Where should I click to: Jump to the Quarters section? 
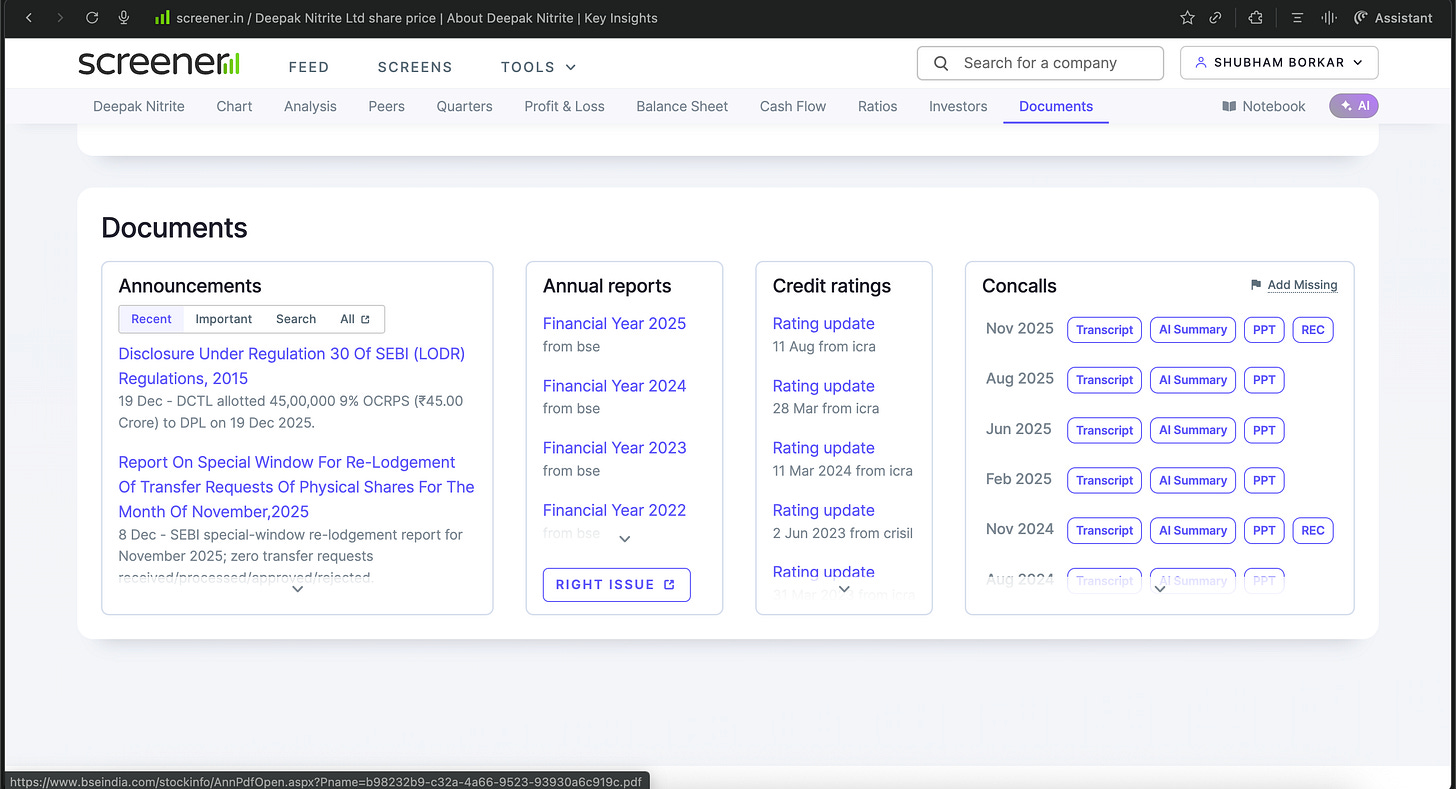tap(464, 106)
